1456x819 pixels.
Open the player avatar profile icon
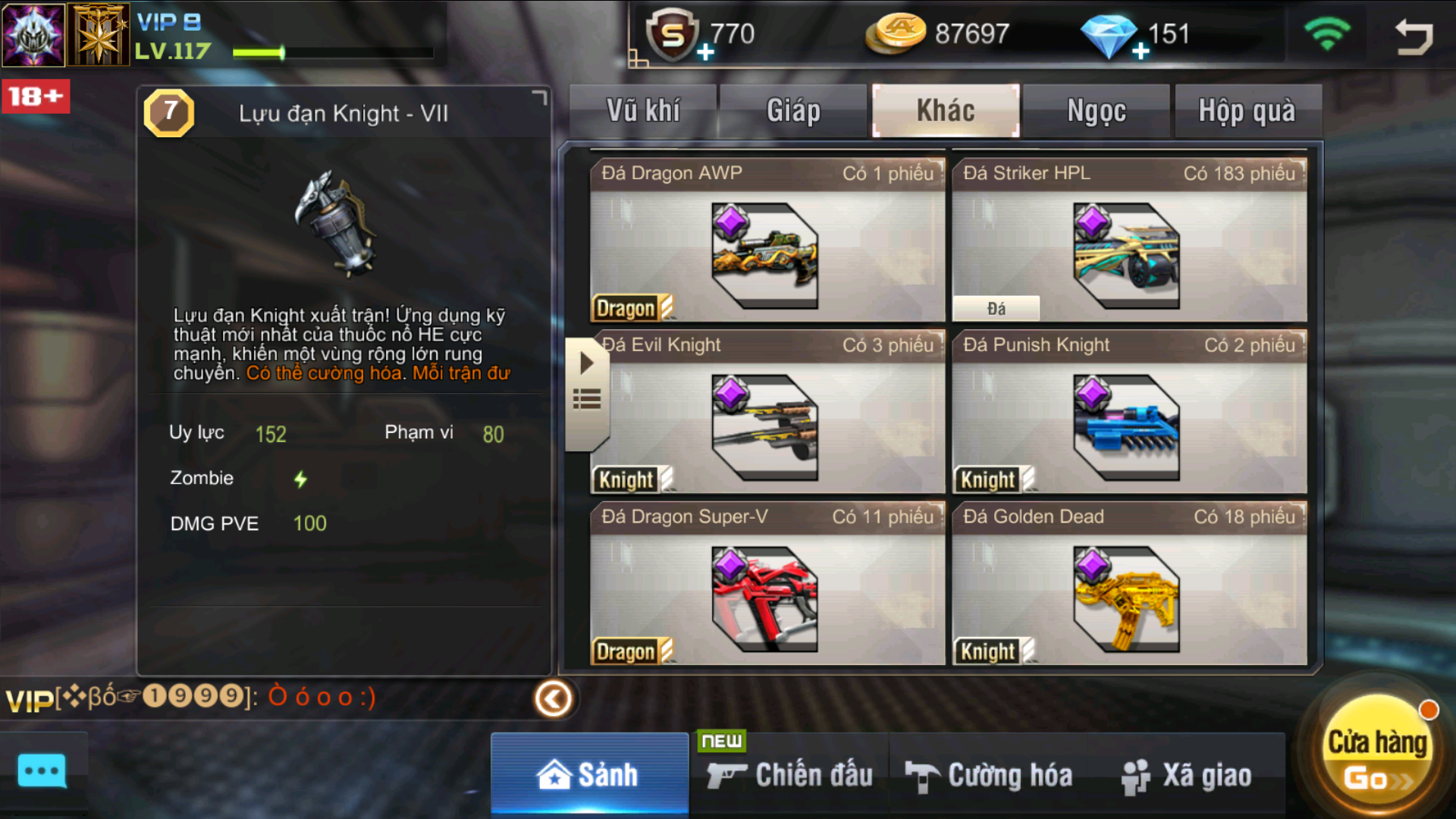click(x=33, y=34)
